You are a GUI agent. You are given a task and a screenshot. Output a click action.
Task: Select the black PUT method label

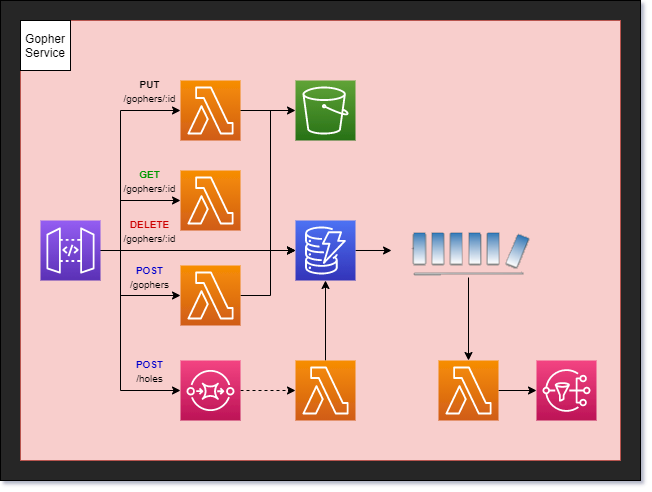coord(149,85)
